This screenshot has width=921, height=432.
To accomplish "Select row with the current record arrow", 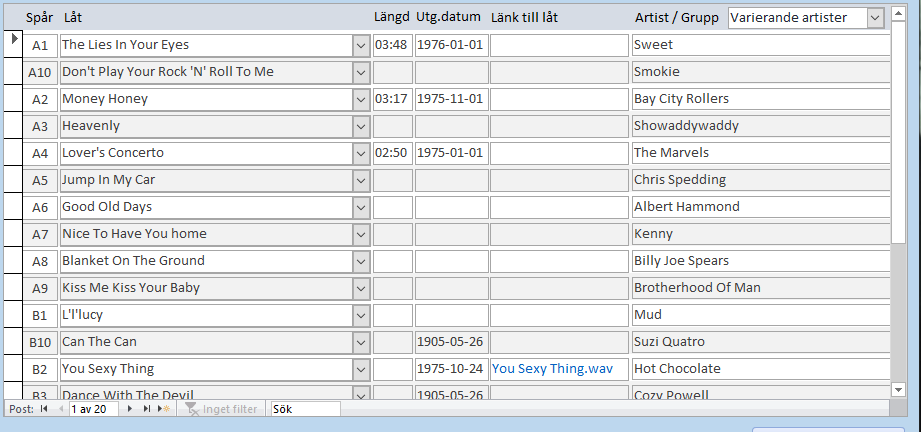I will tap(14, 45).
